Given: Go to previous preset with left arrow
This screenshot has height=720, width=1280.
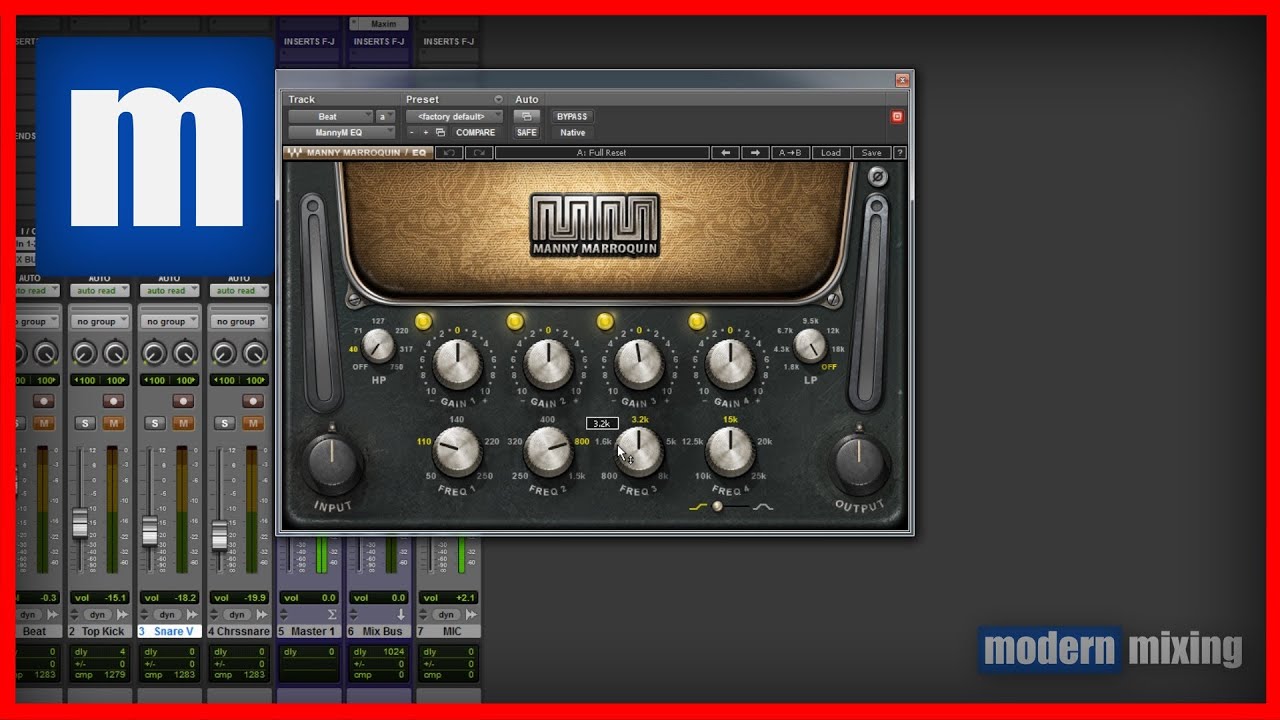Looking at the screenshot, I should (x=725, y=153).
